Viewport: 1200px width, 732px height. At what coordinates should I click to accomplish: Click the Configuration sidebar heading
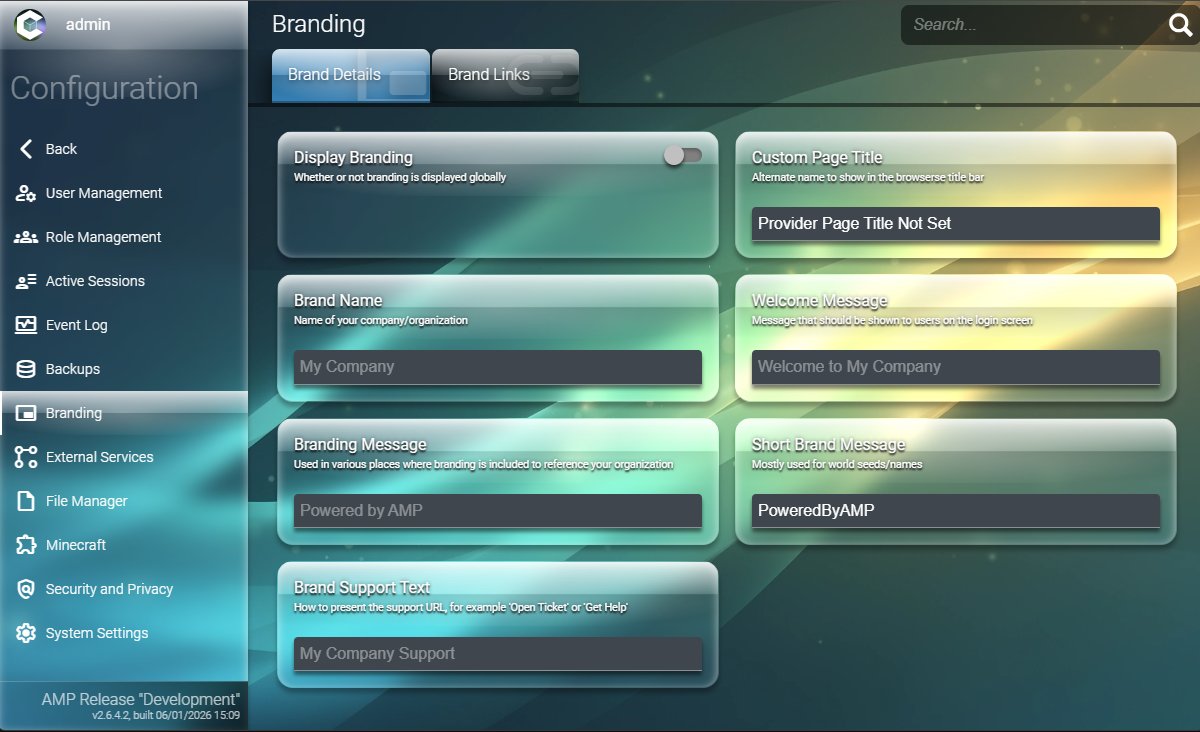(x=105, y=88)
